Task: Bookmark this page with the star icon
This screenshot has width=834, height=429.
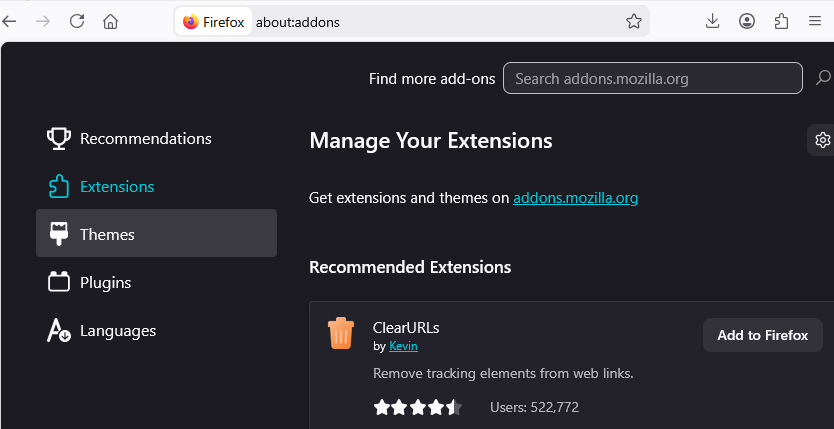Action: [633, 22]
